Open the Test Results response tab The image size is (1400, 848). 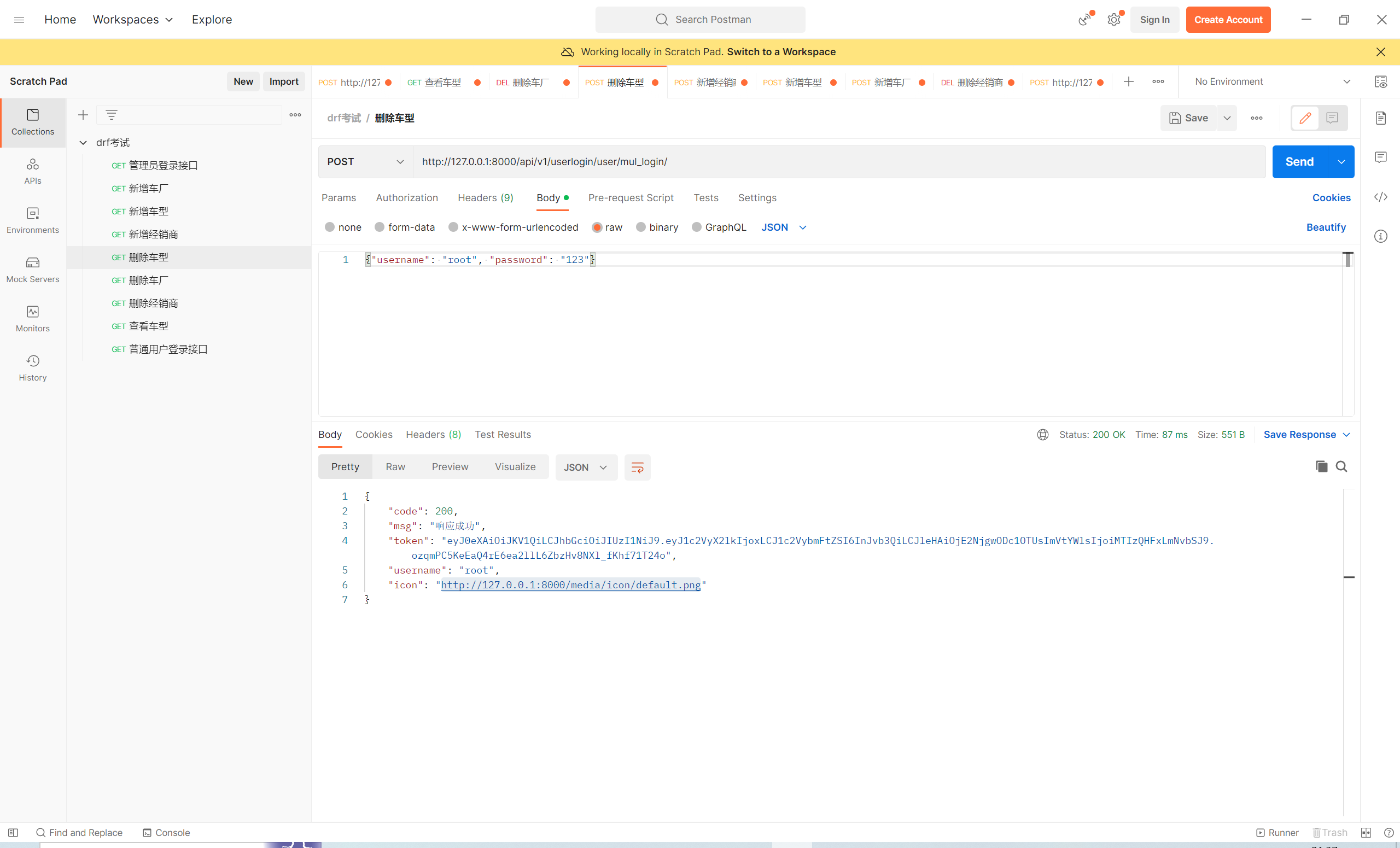502,435
